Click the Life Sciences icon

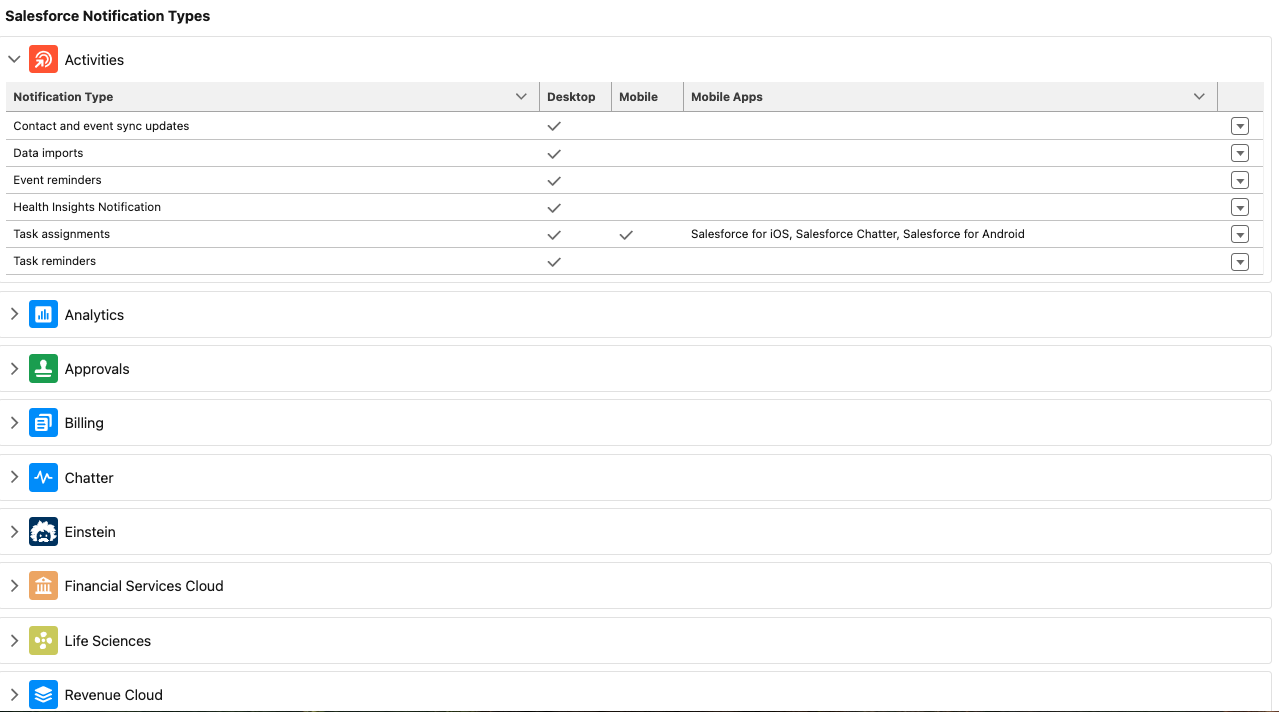coord(43,641)
